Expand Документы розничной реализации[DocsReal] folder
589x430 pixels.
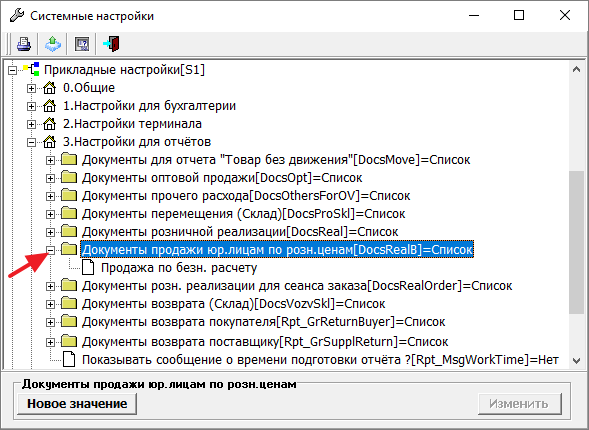[50, 232]
